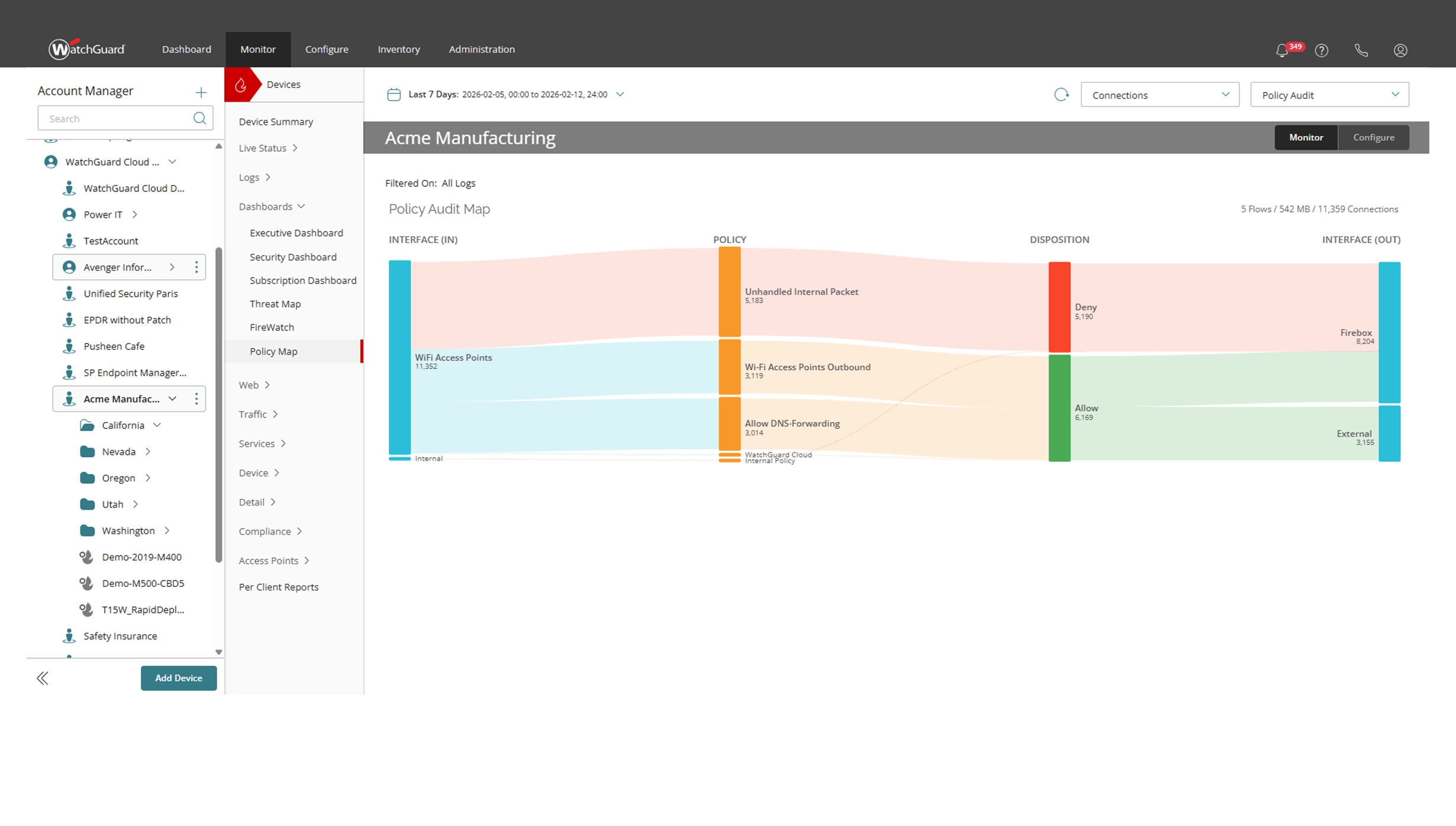Open the user account profile icon
Screen dimensions: 1456x826
[x=1400, y=50]
